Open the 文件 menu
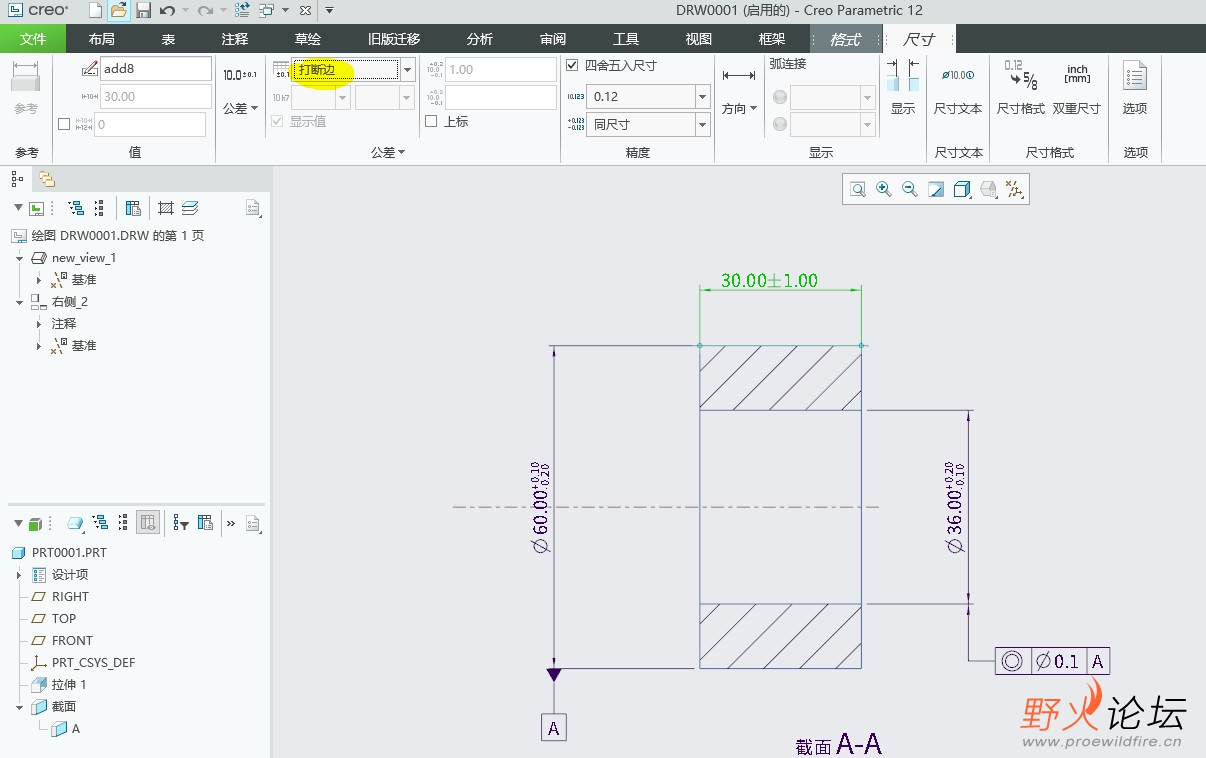The image size is (1206, 758). click(33, 39)
